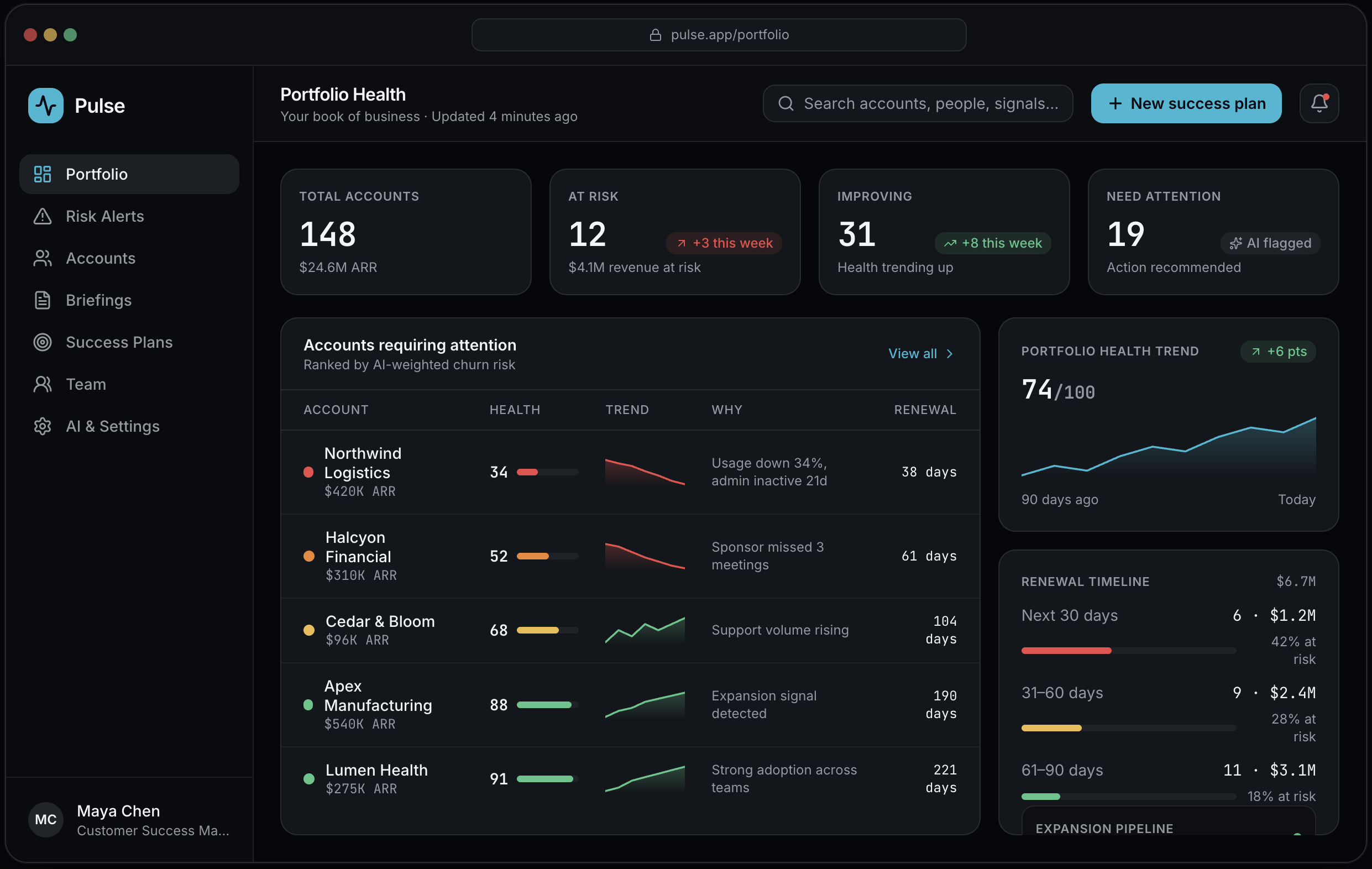Click the portfolio health trend chart
This screenshot has width=1372, height=869.
(1169, 447)
